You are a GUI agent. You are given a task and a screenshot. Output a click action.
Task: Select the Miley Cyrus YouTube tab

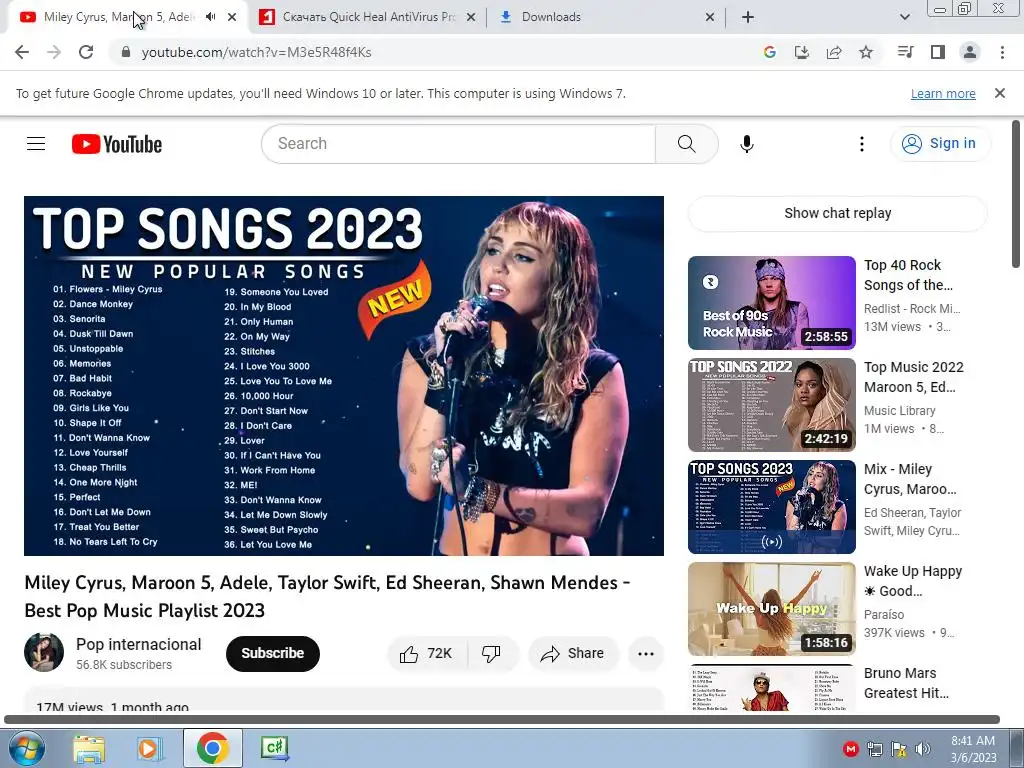point(127,17)
